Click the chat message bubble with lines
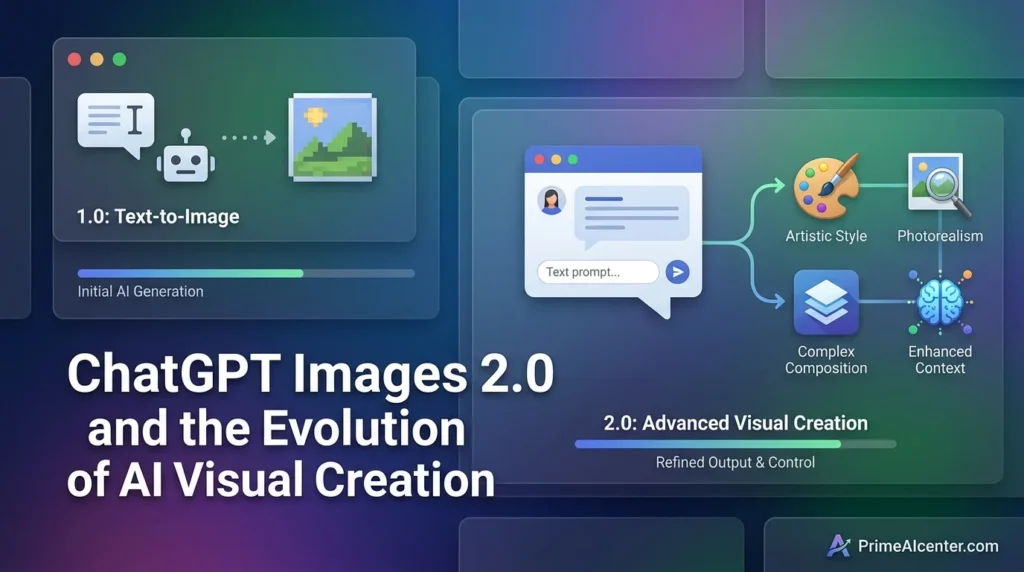The height and width of the screenshot is (572, 1024). [x=632, y=217]
